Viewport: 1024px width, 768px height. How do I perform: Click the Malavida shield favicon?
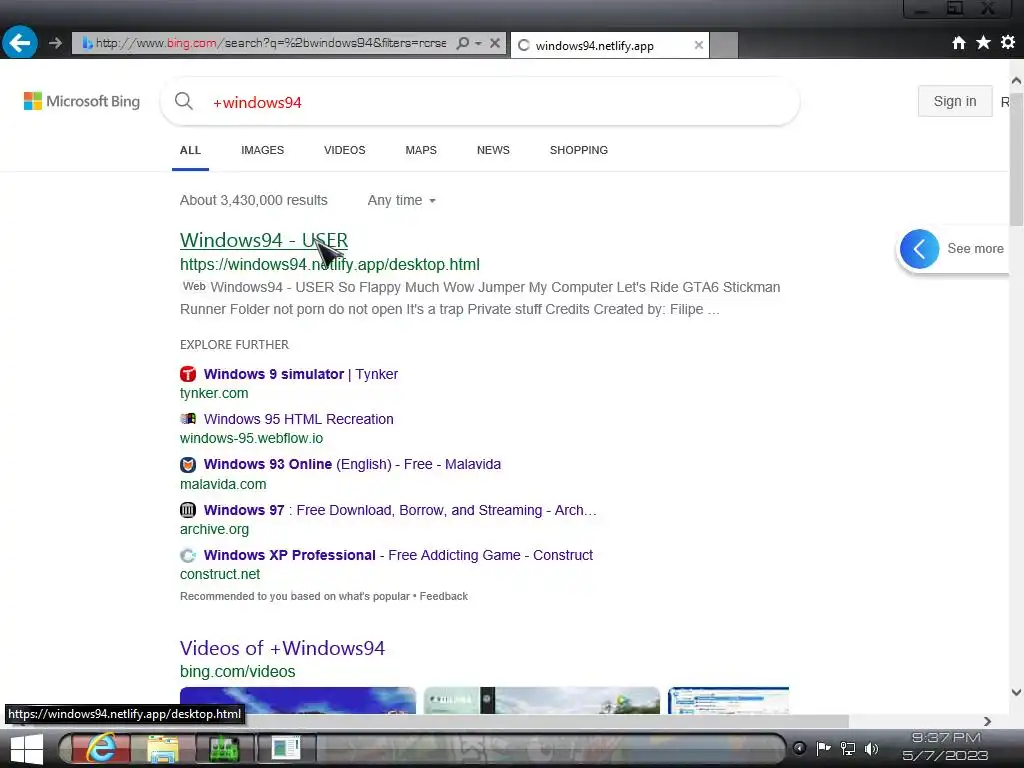point(188,464)
